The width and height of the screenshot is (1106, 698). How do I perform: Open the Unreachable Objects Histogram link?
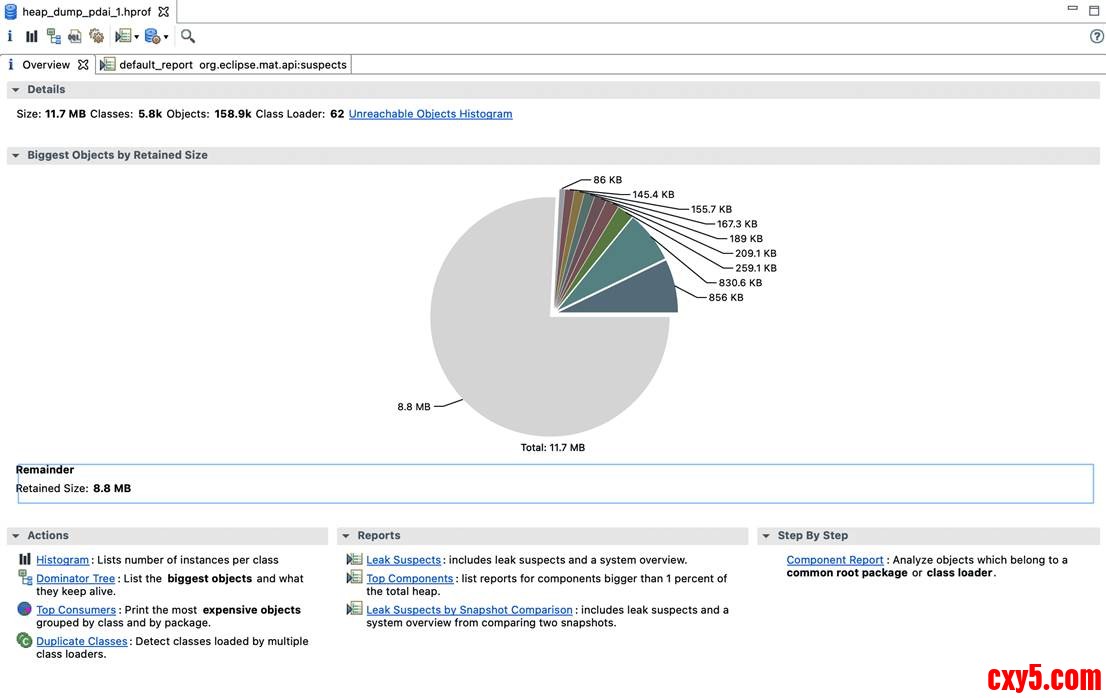pos(430,114)
